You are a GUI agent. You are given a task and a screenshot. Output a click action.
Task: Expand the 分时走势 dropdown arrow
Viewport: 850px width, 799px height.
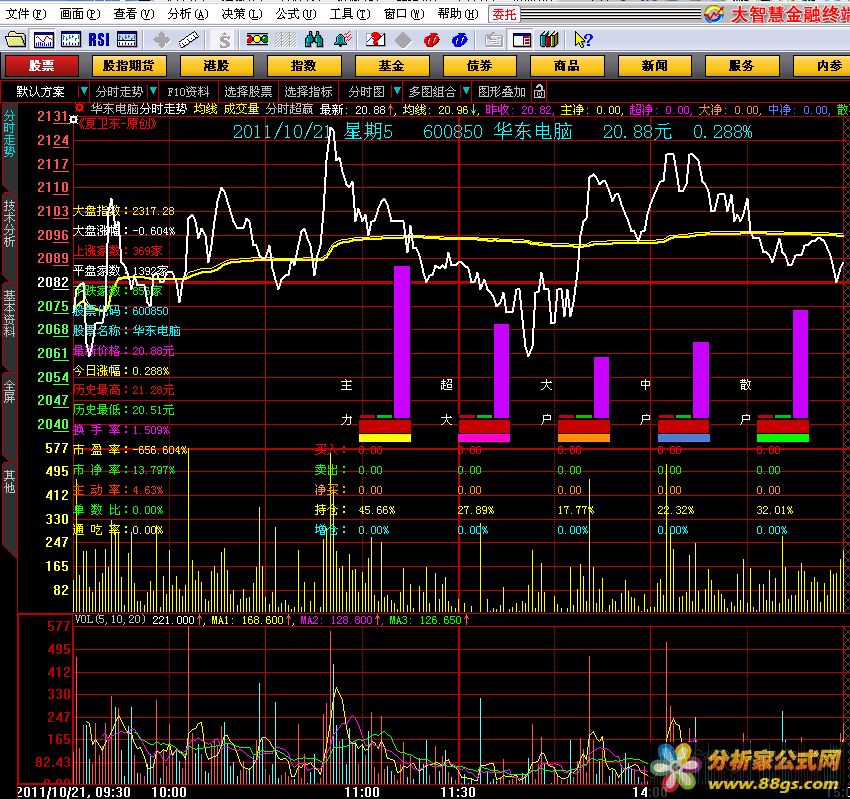point(153,91)
